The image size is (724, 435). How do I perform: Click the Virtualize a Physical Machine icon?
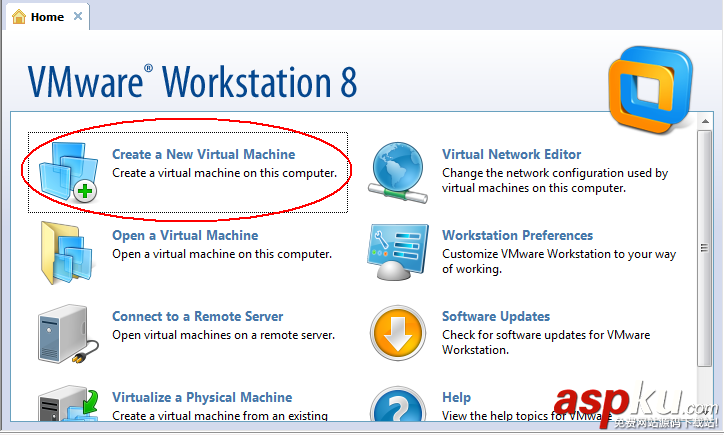[68, 403]
